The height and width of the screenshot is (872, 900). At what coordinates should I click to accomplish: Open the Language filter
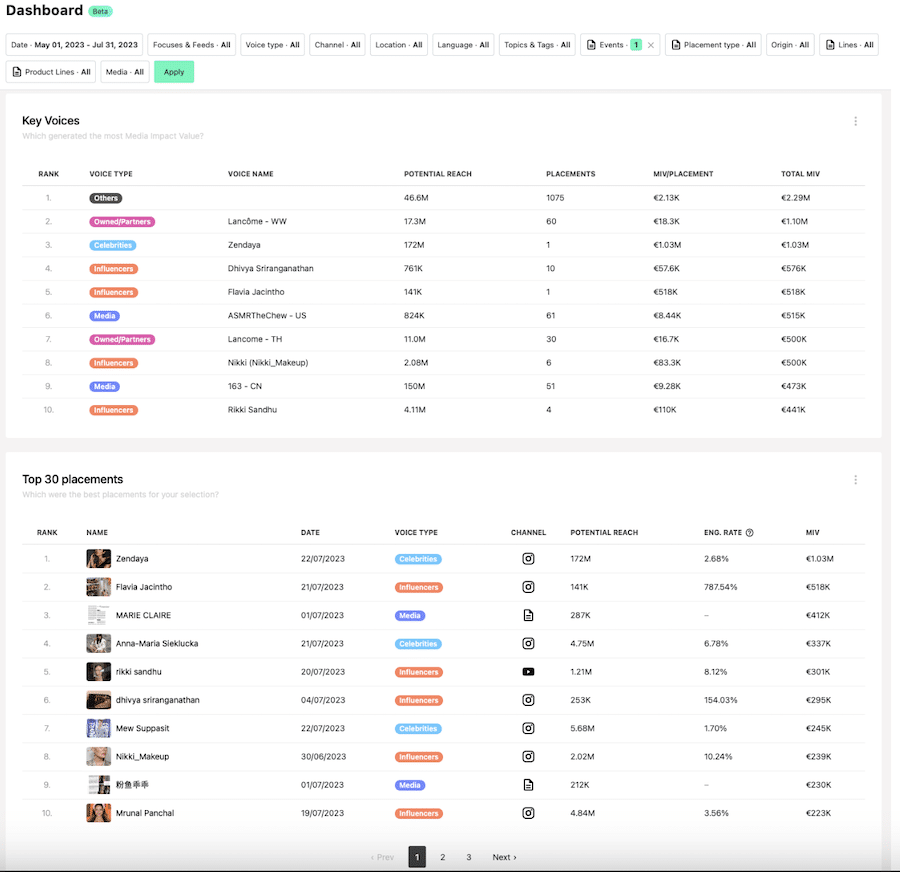click(x=463, y=45)
